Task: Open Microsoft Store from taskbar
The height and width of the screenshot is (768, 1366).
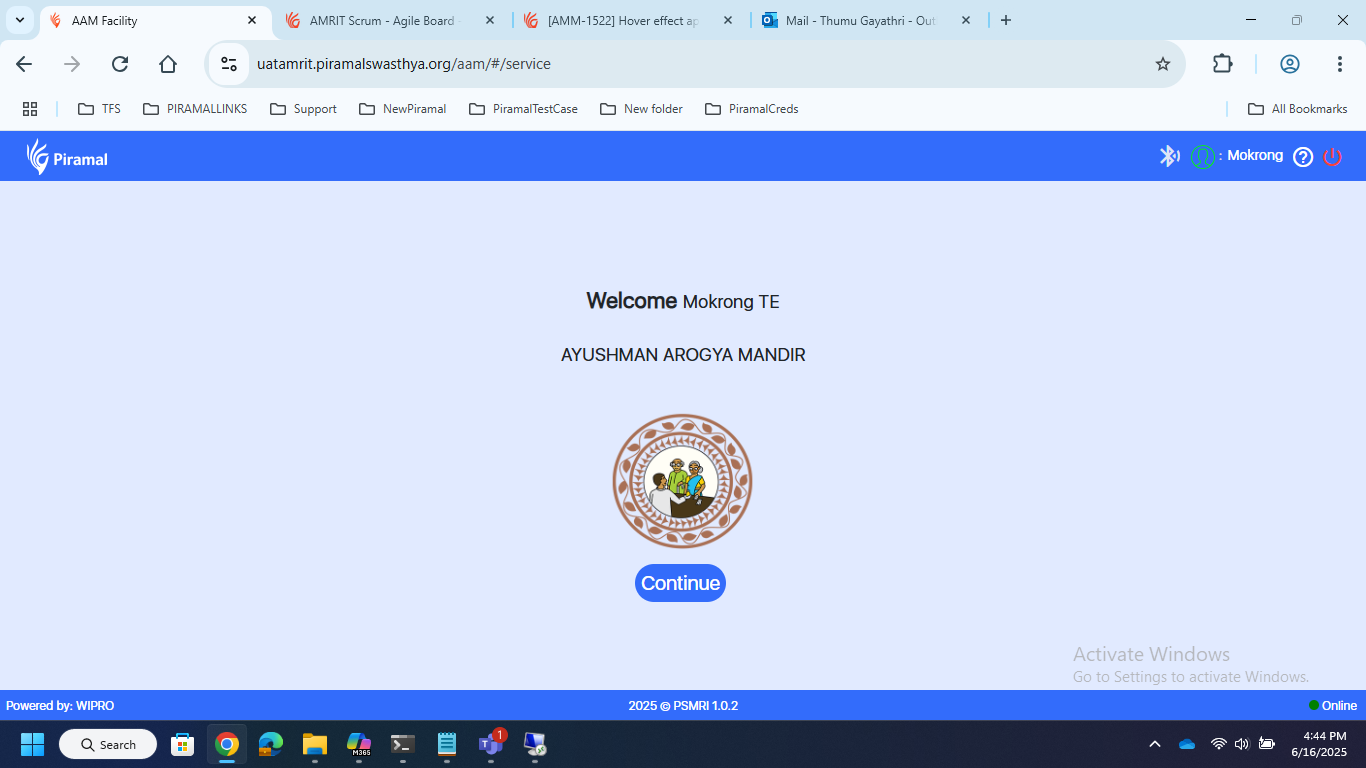Action: point(183,744)
